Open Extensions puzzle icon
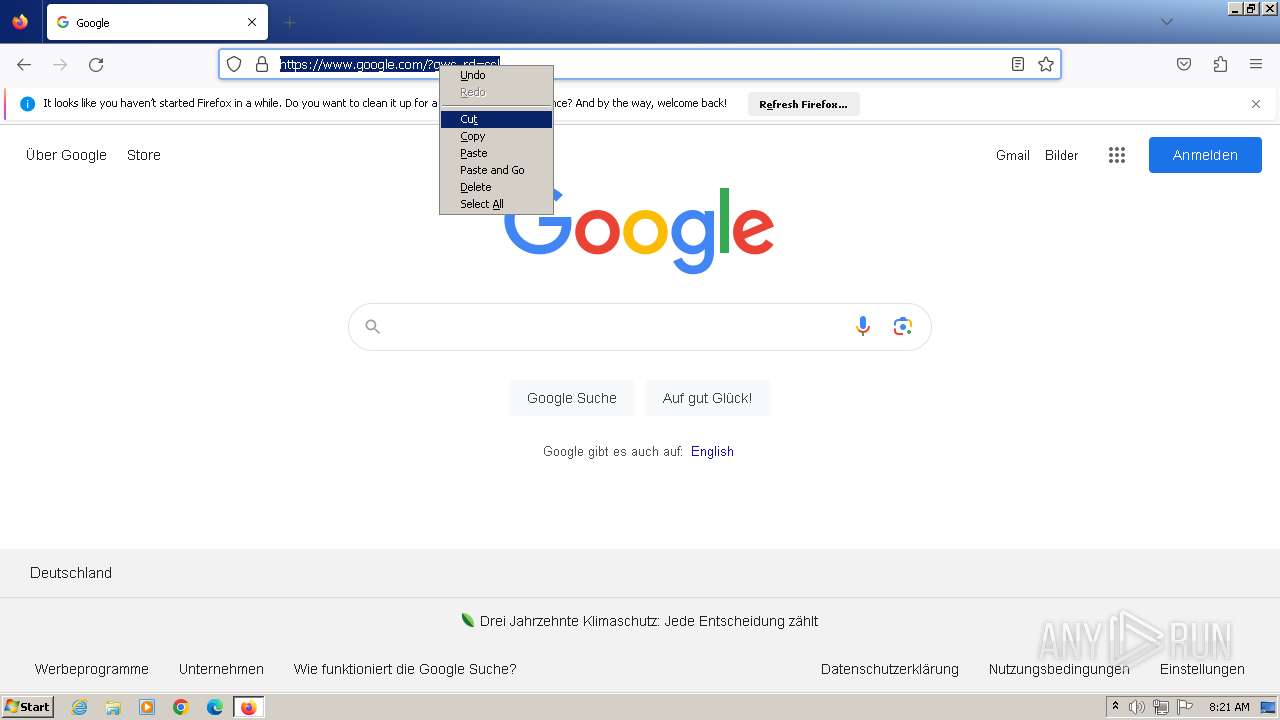Viewport: 1280px width, 720px height. click(1220, 65)
